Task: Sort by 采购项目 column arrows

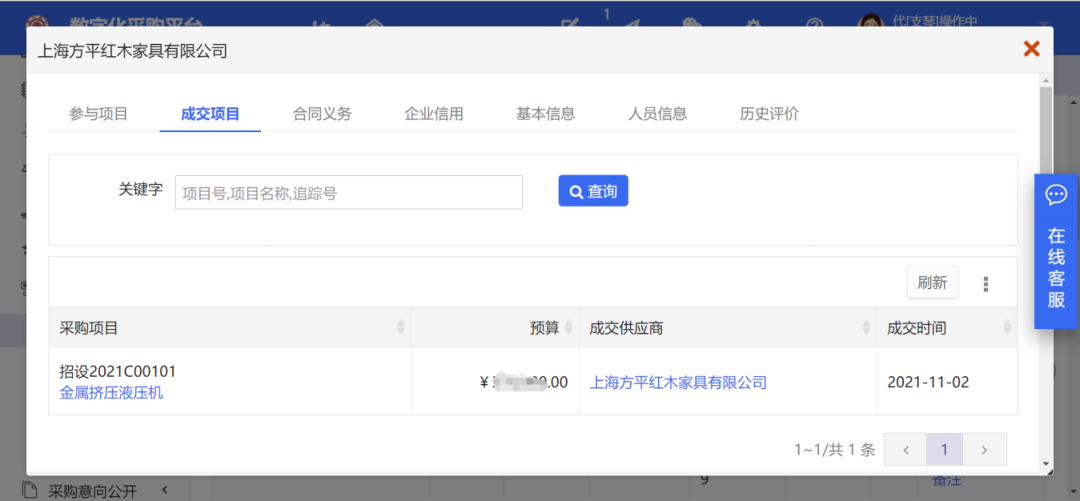Action: pos(401,328)
